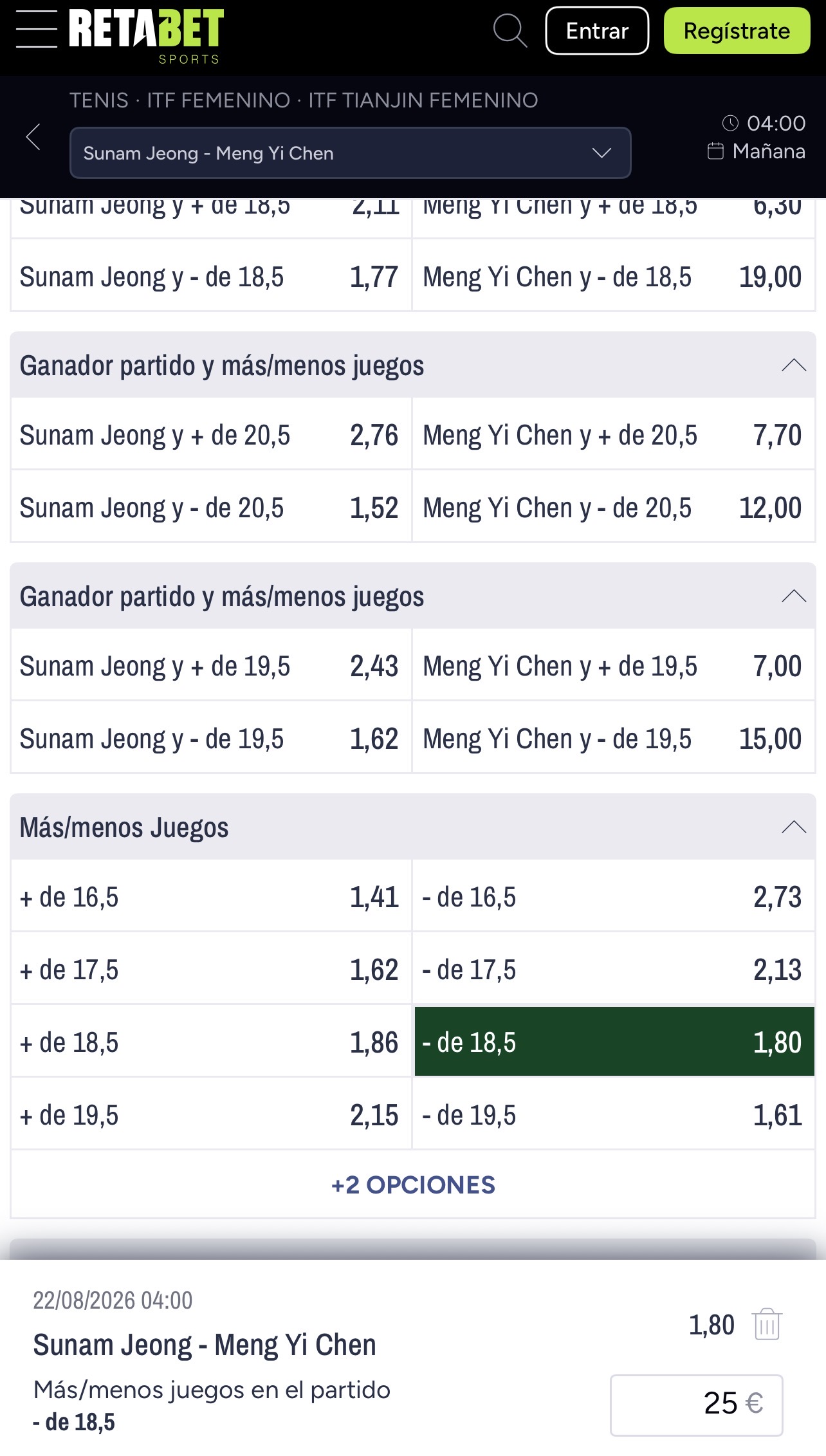Tap the clock icon beside 04:00
Viewport: 826px width, 1456px height.
[x=730, y=123]
